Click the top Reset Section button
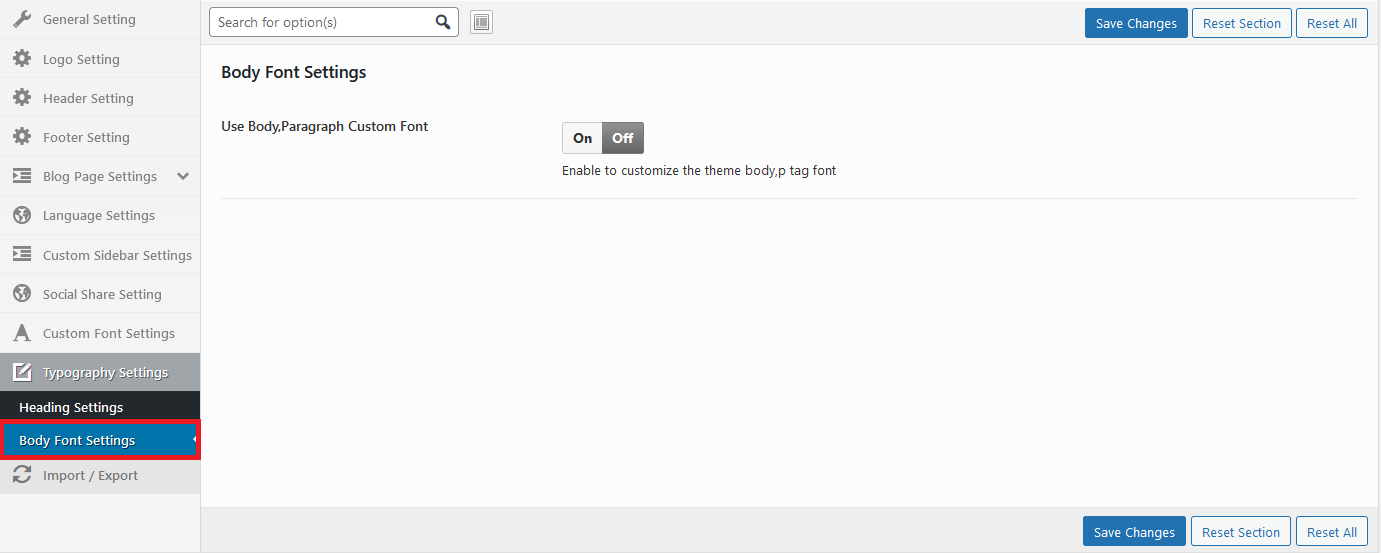Image resolution: width=1381 pixels, height=553 pixels. (x=1241, y=23)
